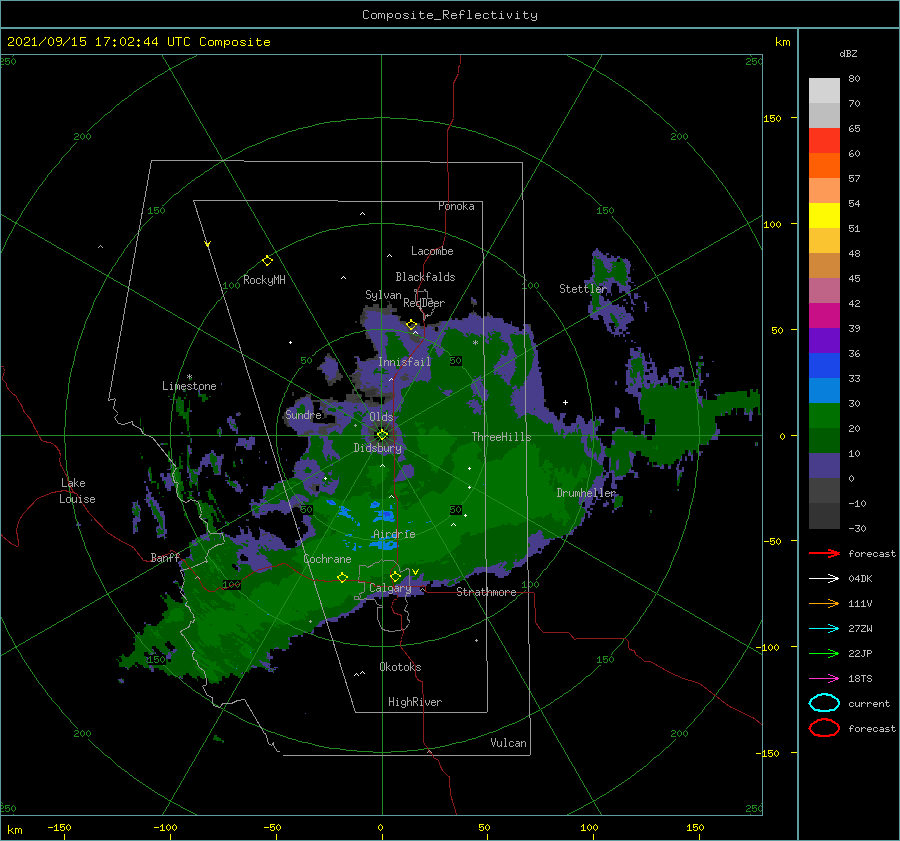The width and height of the screenshot is (900, 841).
Task: Click the dBZ legend heading
Action: coord(848,53)
